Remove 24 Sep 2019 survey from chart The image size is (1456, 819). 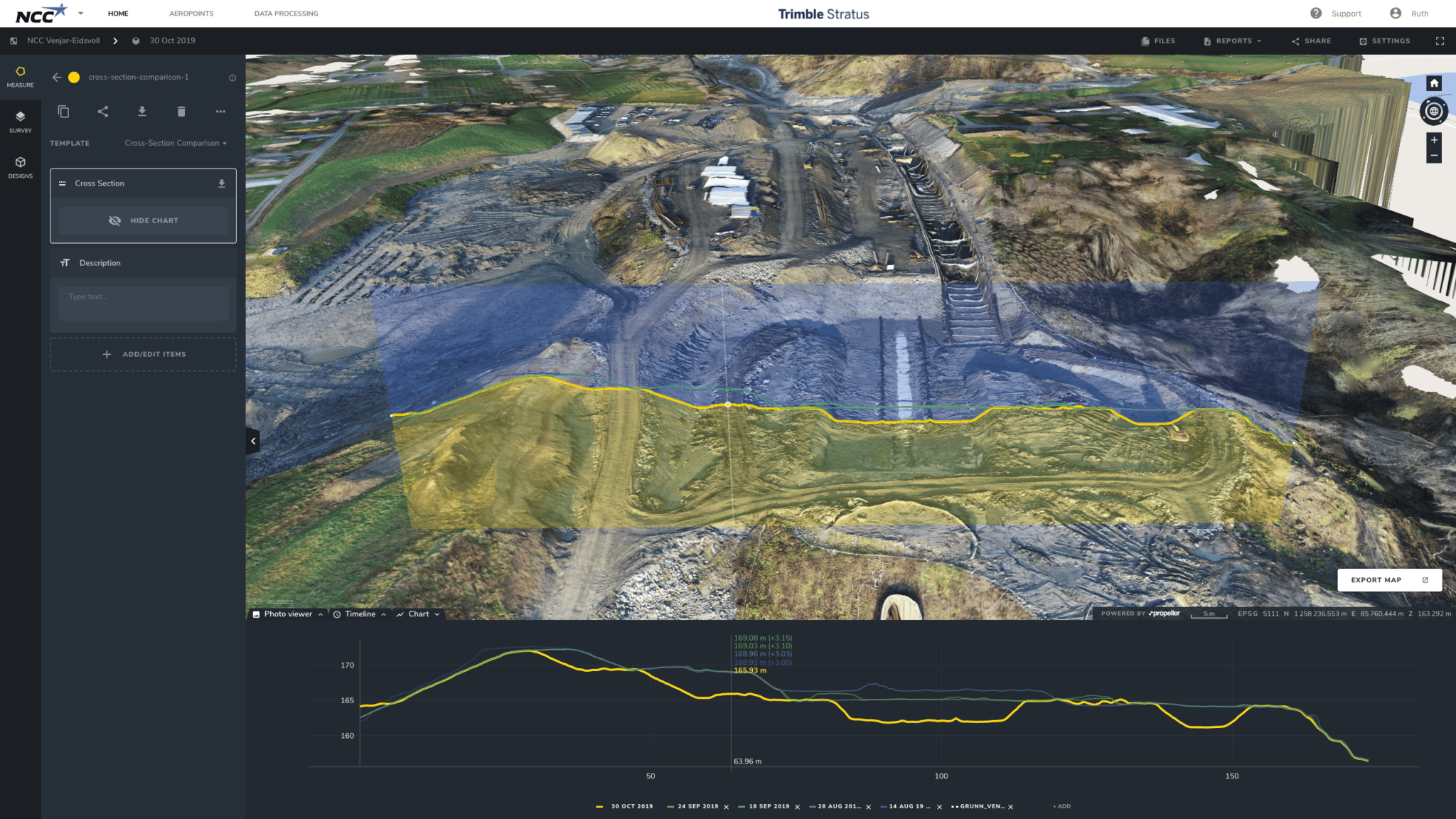click(726, 807)
